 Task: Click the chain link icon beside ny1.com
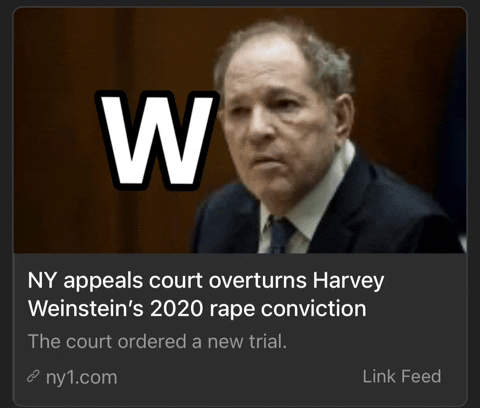(33, 377)
